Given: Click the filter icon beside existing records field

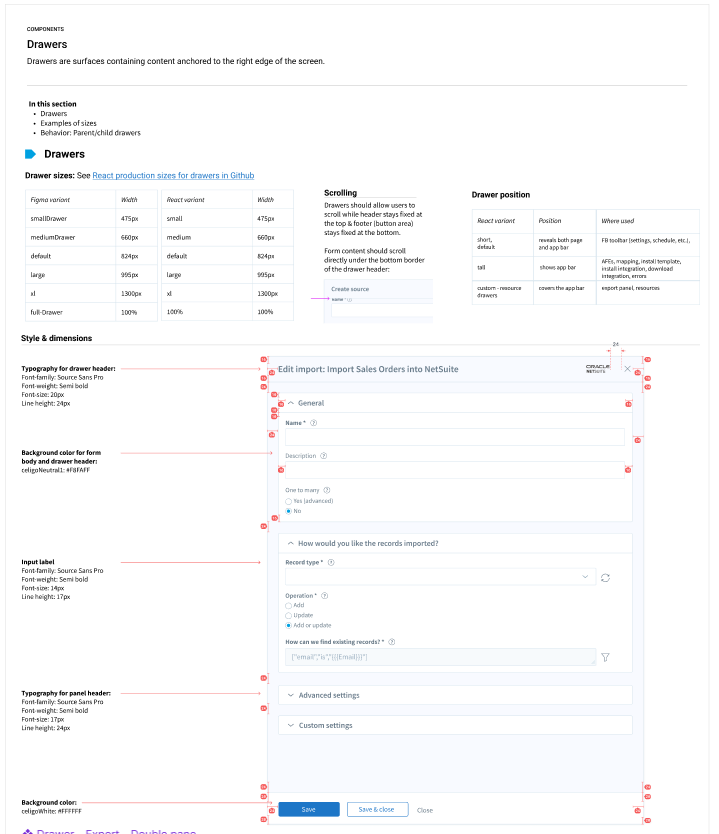Looking at the screenshot, I should (x=606, y=658).
